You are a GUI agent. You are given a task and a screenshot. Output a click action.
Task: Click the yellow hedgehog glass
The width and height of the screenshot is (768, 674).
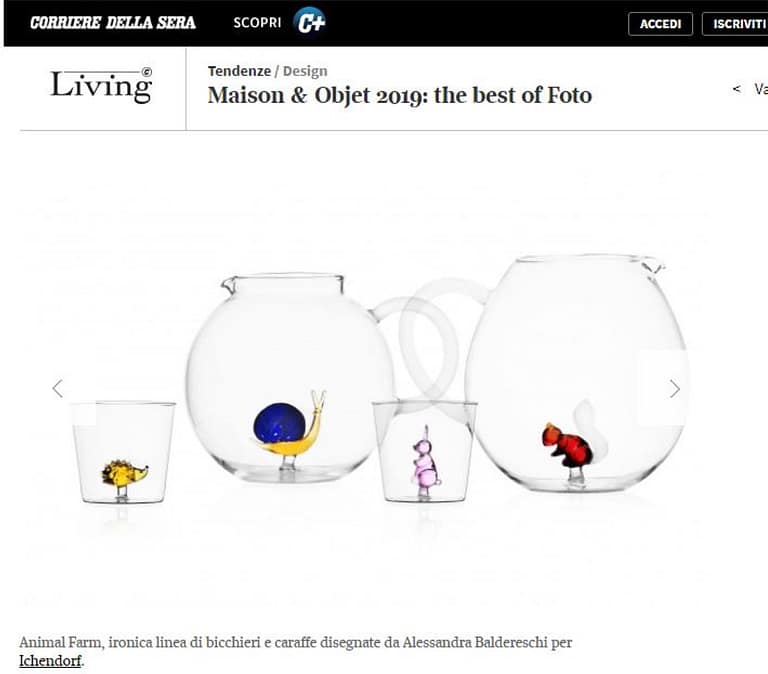pyautogui.click(x=124, y=452)
